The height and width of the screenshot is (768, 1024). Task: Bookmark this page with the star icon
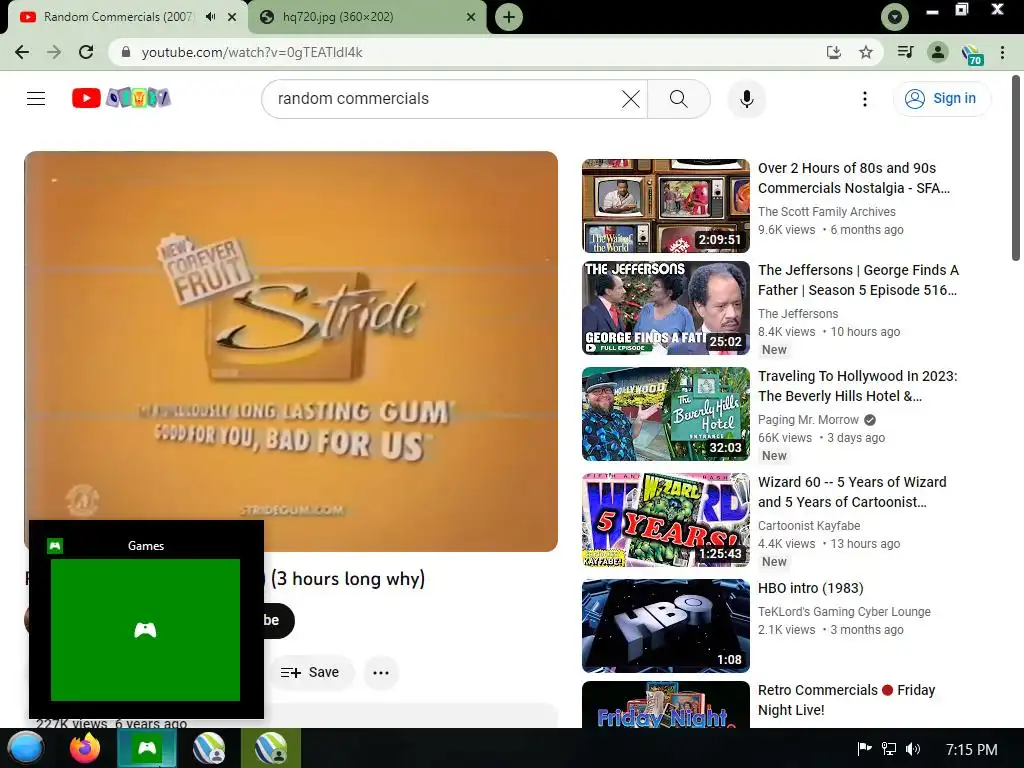click(866, 52)
